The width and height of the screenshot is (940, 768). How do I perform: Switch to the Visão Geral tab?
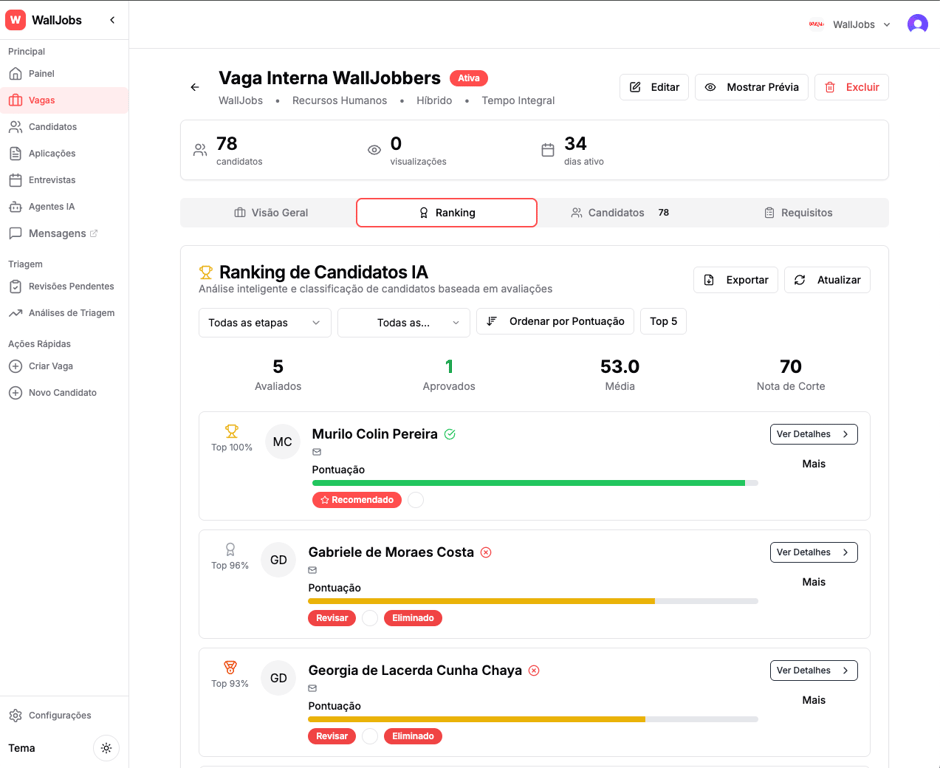click(272, 212)
